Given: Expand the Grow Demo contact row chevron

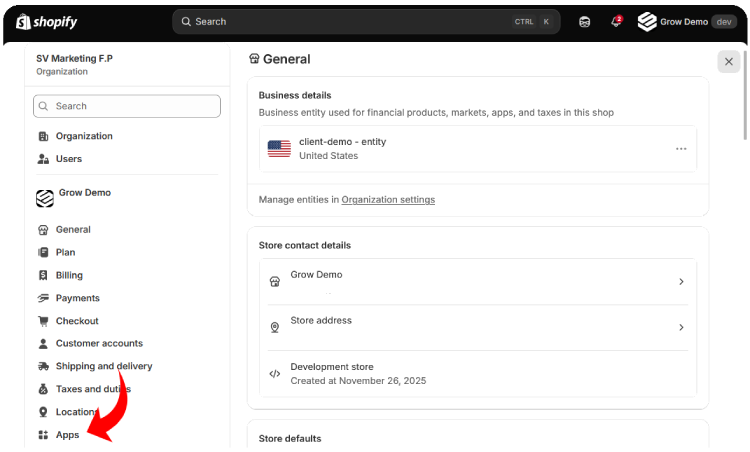Looking at the screenshot, I should point(682,282).
